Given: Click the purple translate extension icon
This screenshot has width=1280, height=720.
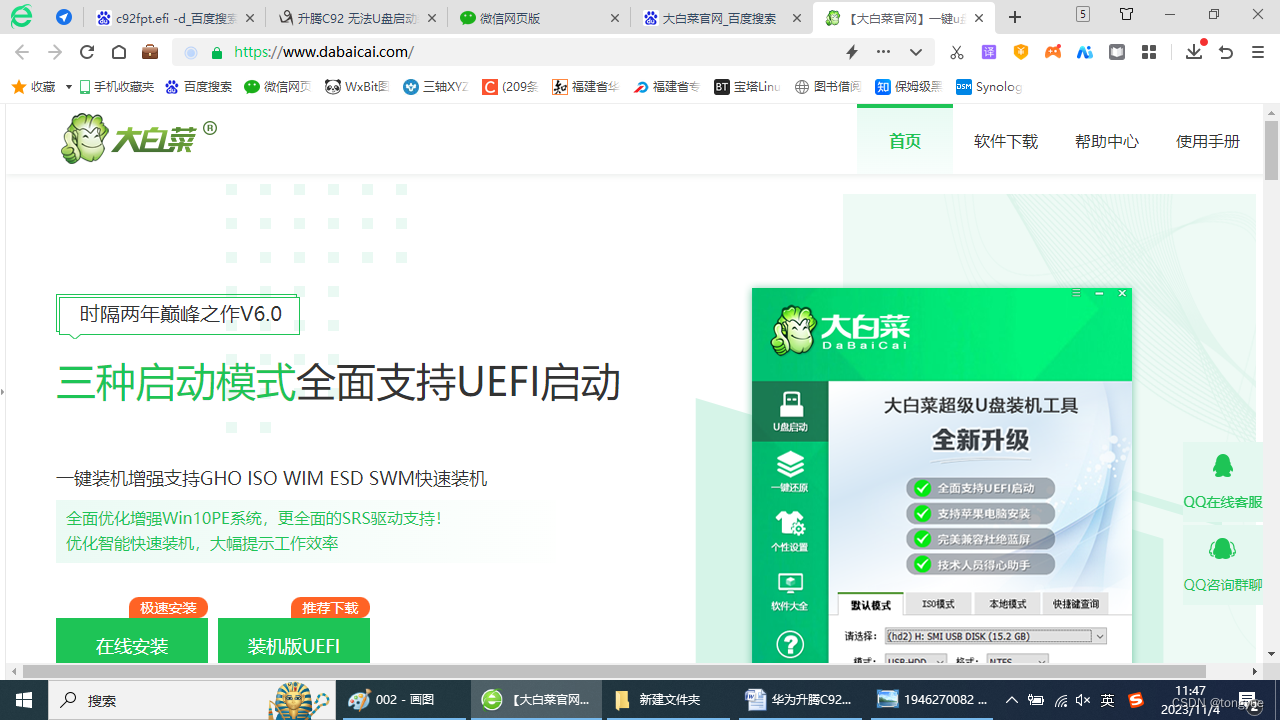Looking at the screenshot, I should [989, 52].
